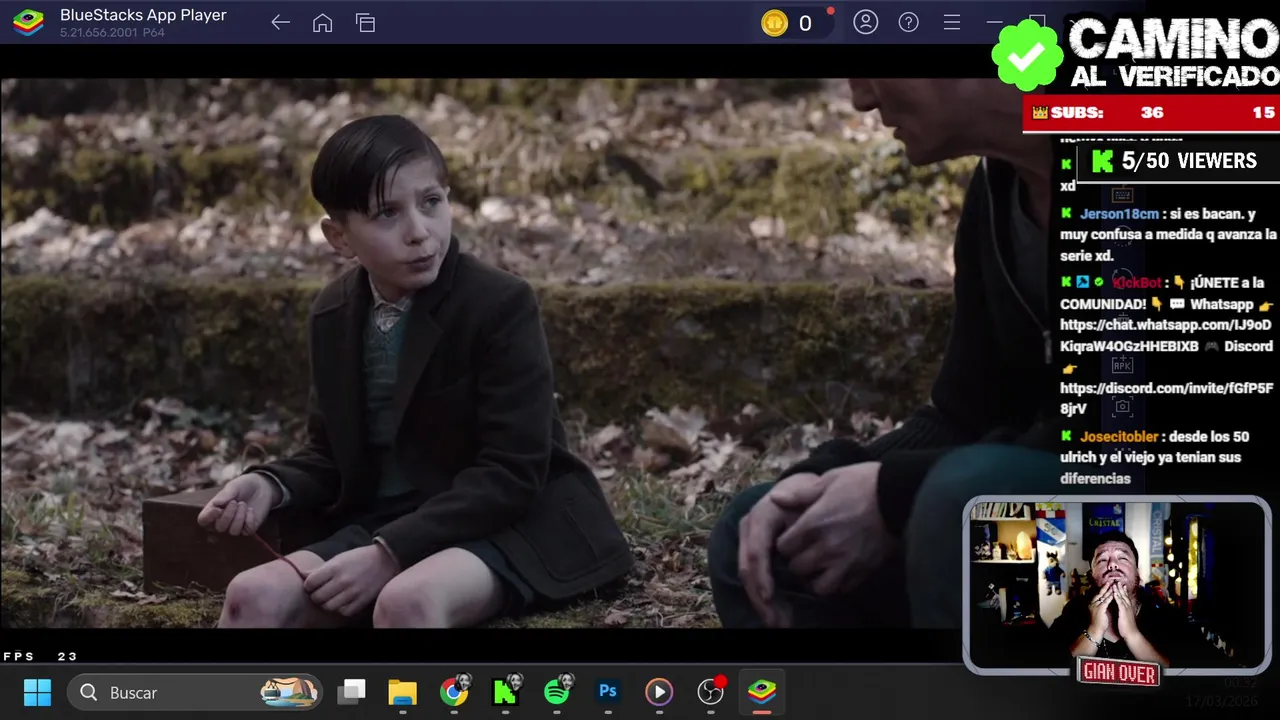Open the BlueStacks account profile icon
Viewport: 1280px width, 720px height.
[866, 22]
